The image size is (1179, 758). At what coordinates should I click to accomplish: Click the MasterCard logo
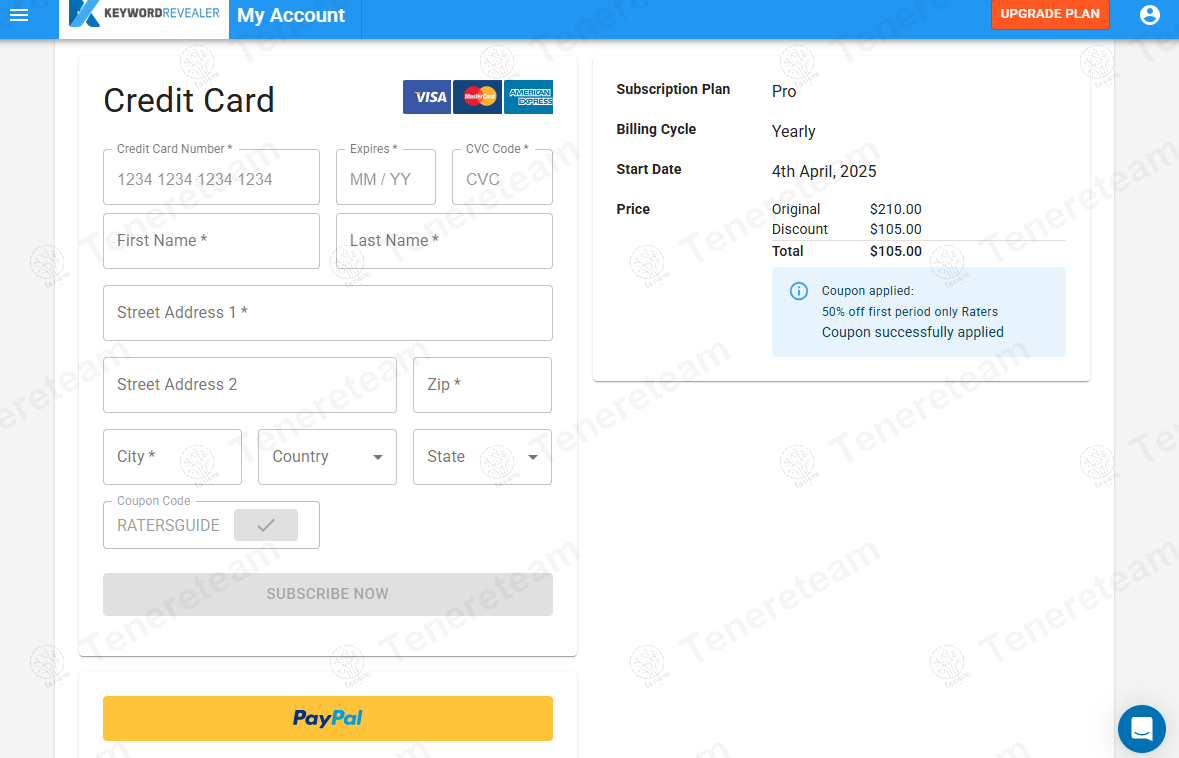[477, 97]
